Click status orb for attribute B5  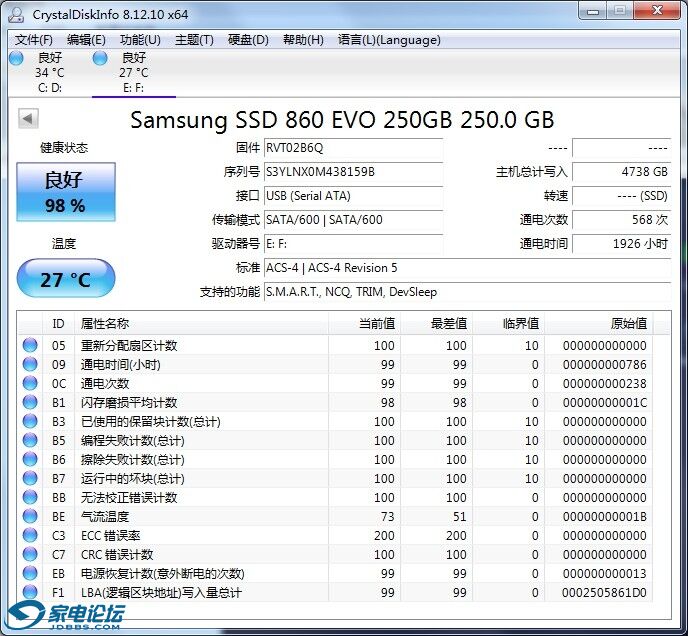pos(30,440)
